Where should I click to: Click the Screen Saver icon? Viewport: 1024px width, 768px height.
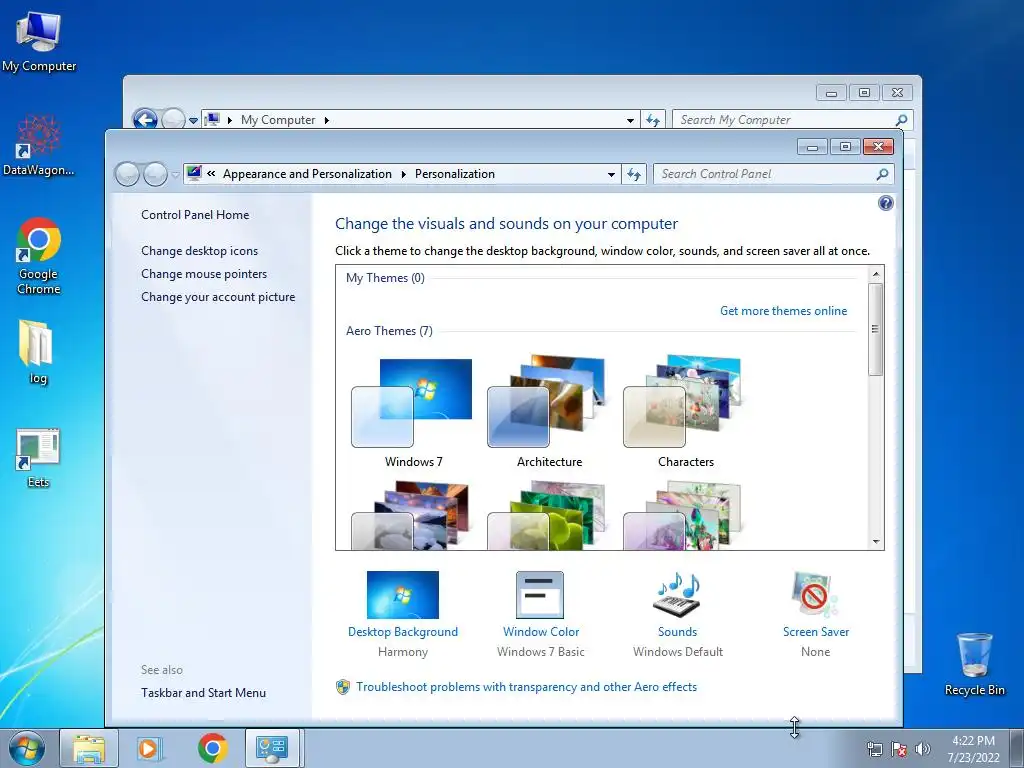(x=814, y=594)
